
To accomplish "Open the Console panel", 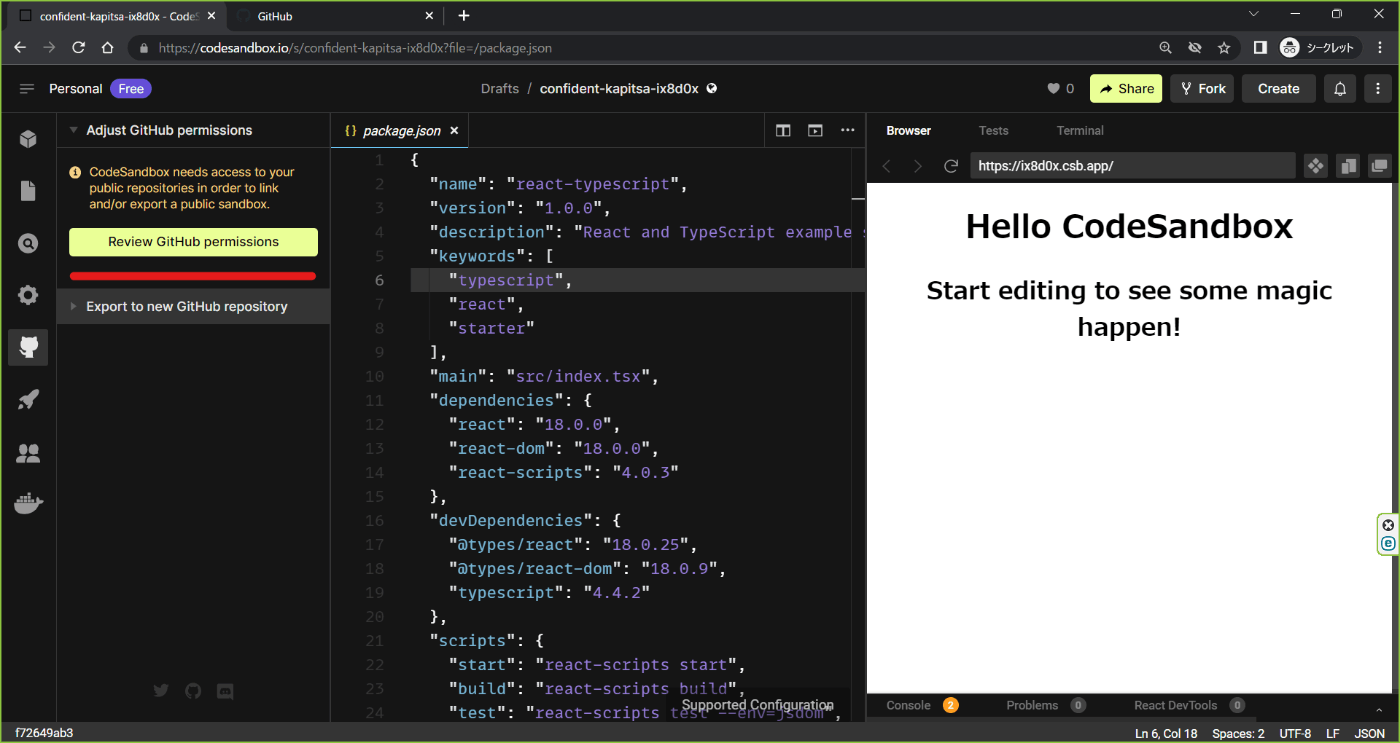I will (921, 705).
